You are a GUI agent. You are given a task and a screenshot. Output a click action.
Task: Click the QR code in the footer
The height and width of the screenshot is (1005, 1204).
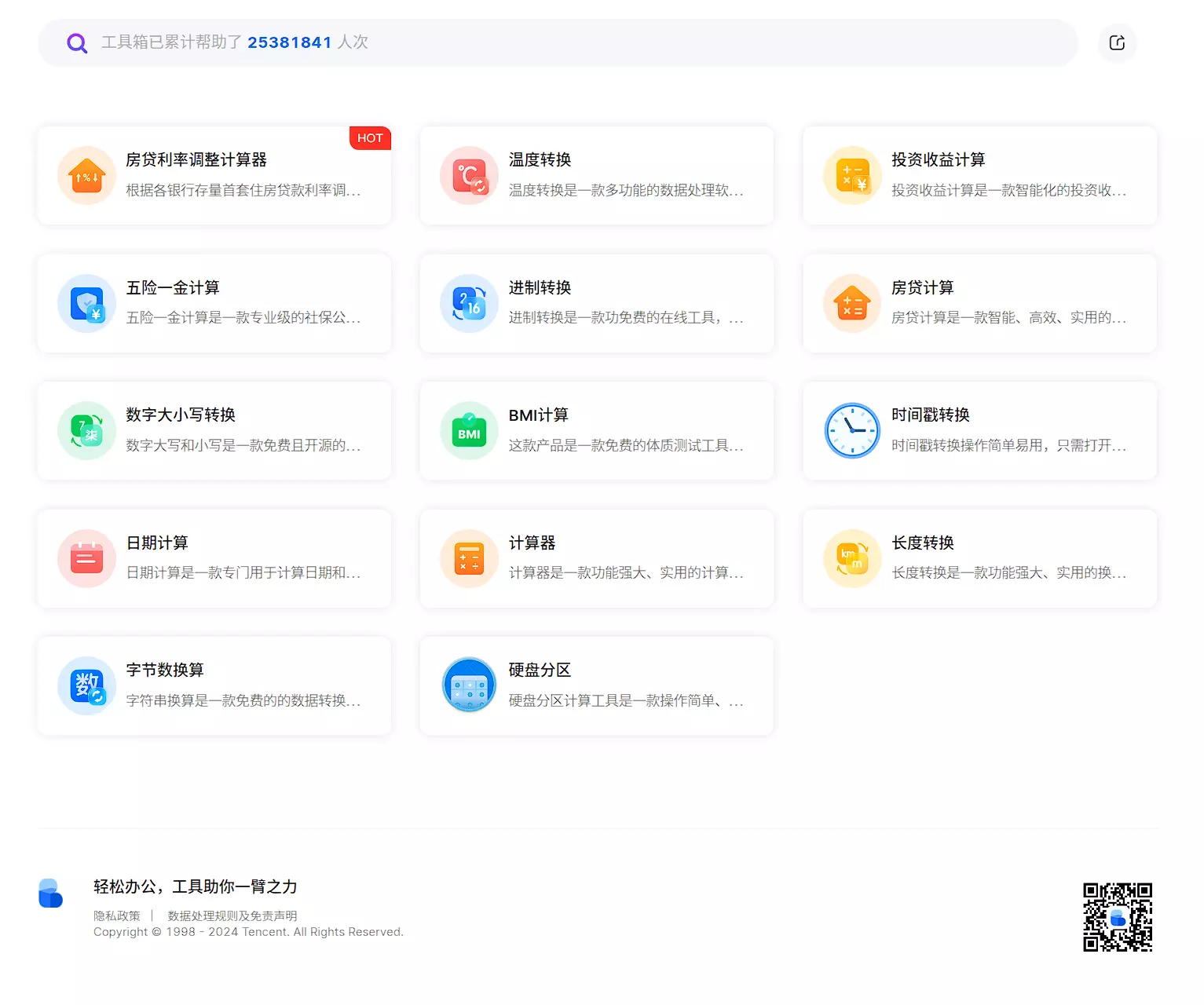[1117, 917]
